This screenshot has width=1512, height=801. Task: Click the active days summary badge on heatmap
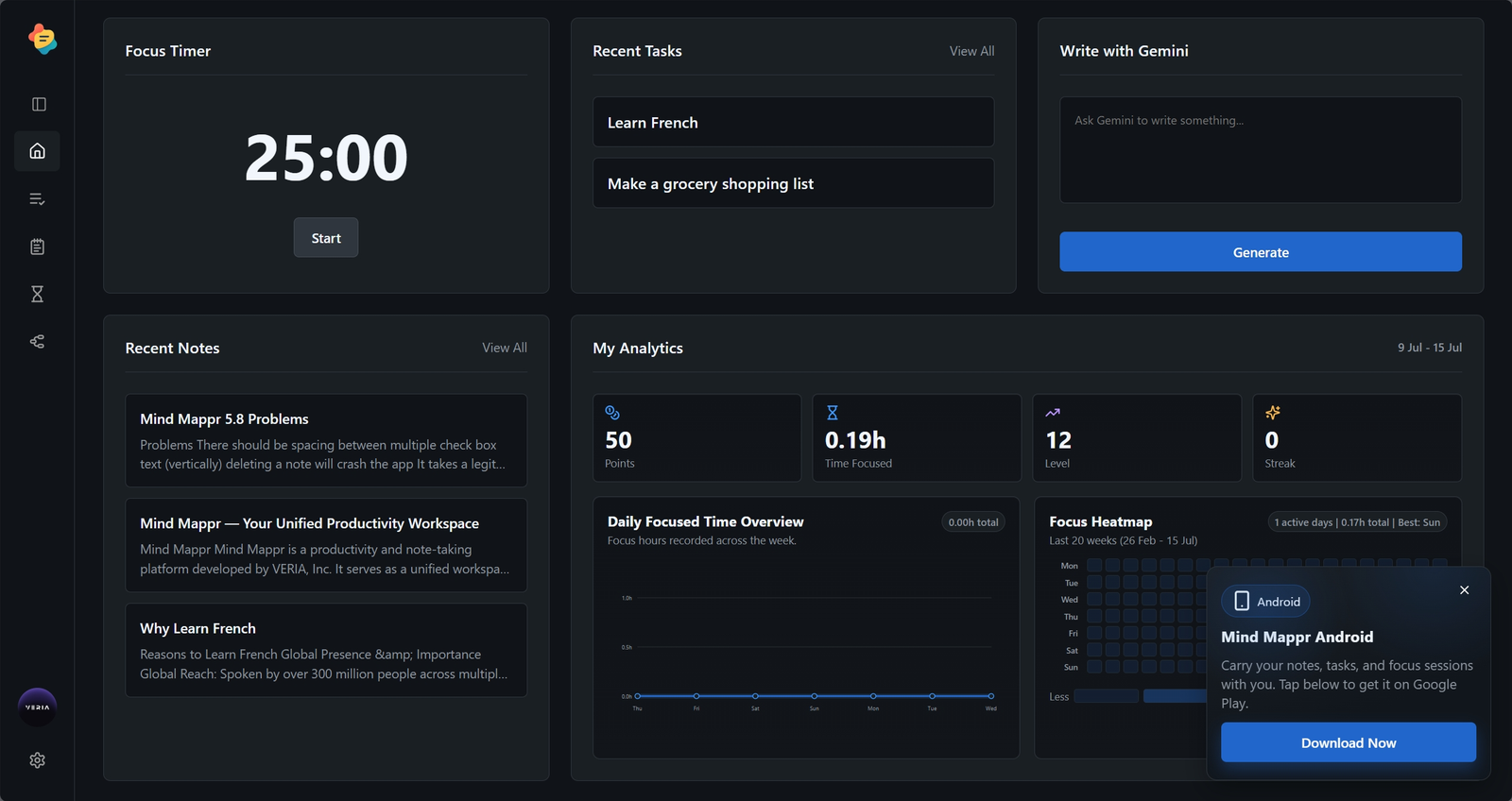[1357, 522]
